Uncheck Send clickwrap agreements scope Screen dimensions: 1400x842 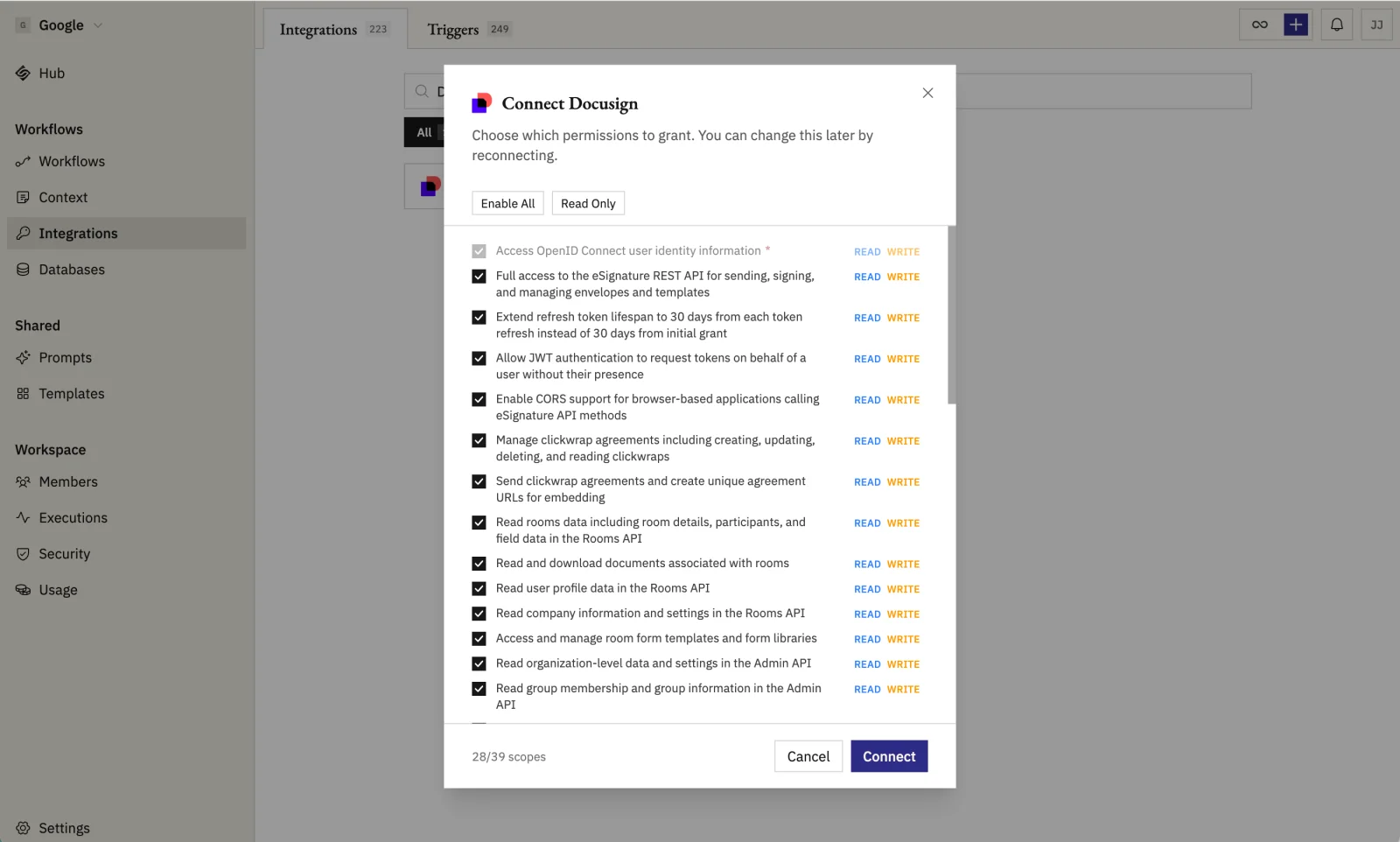pos(479,482)
